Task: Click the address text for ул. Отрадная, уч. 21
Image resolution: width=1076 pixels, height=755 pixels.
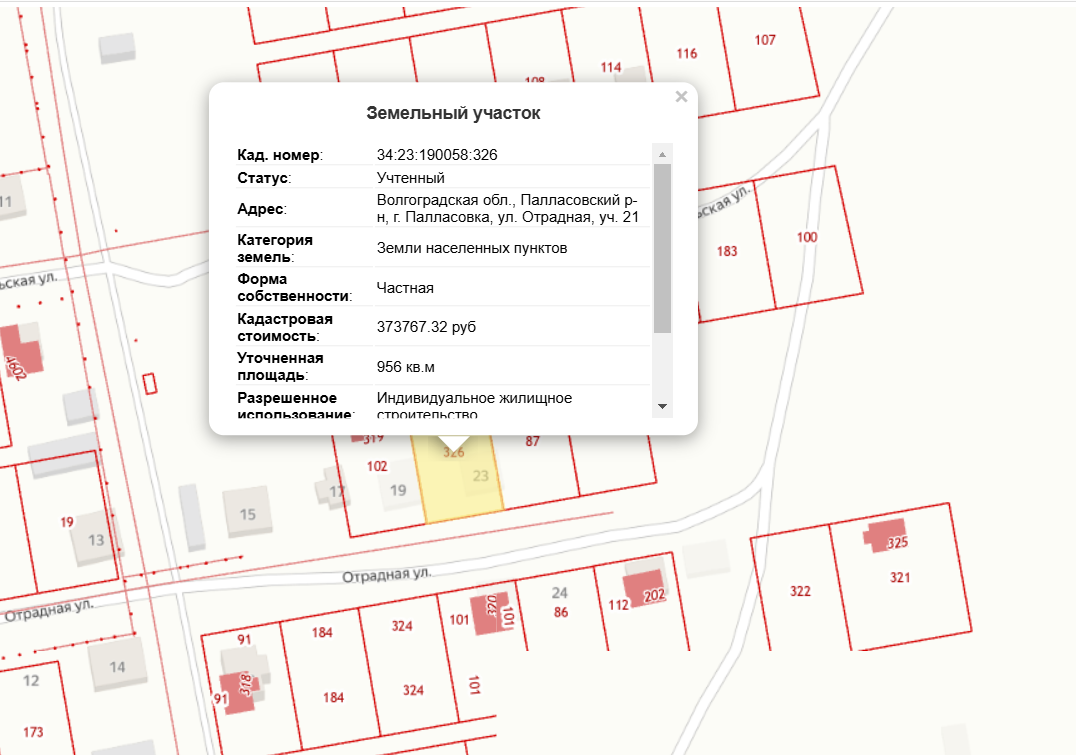Action: tap(508, 208)
